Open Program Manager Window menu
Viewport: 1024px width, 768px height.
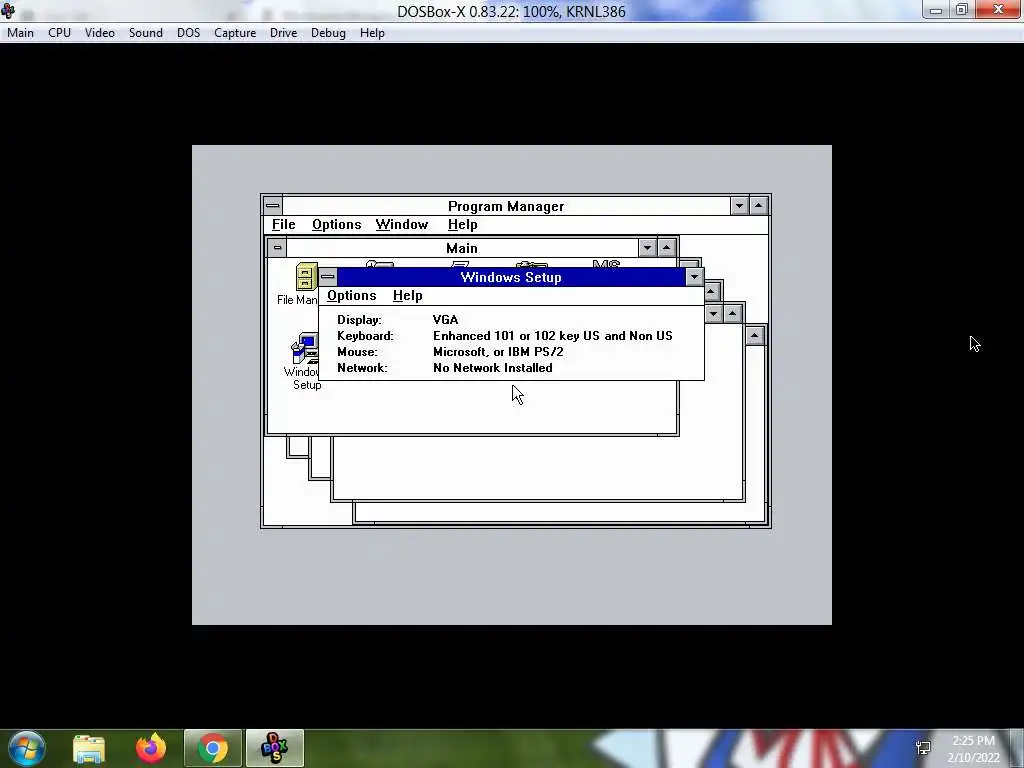point(402,225)
